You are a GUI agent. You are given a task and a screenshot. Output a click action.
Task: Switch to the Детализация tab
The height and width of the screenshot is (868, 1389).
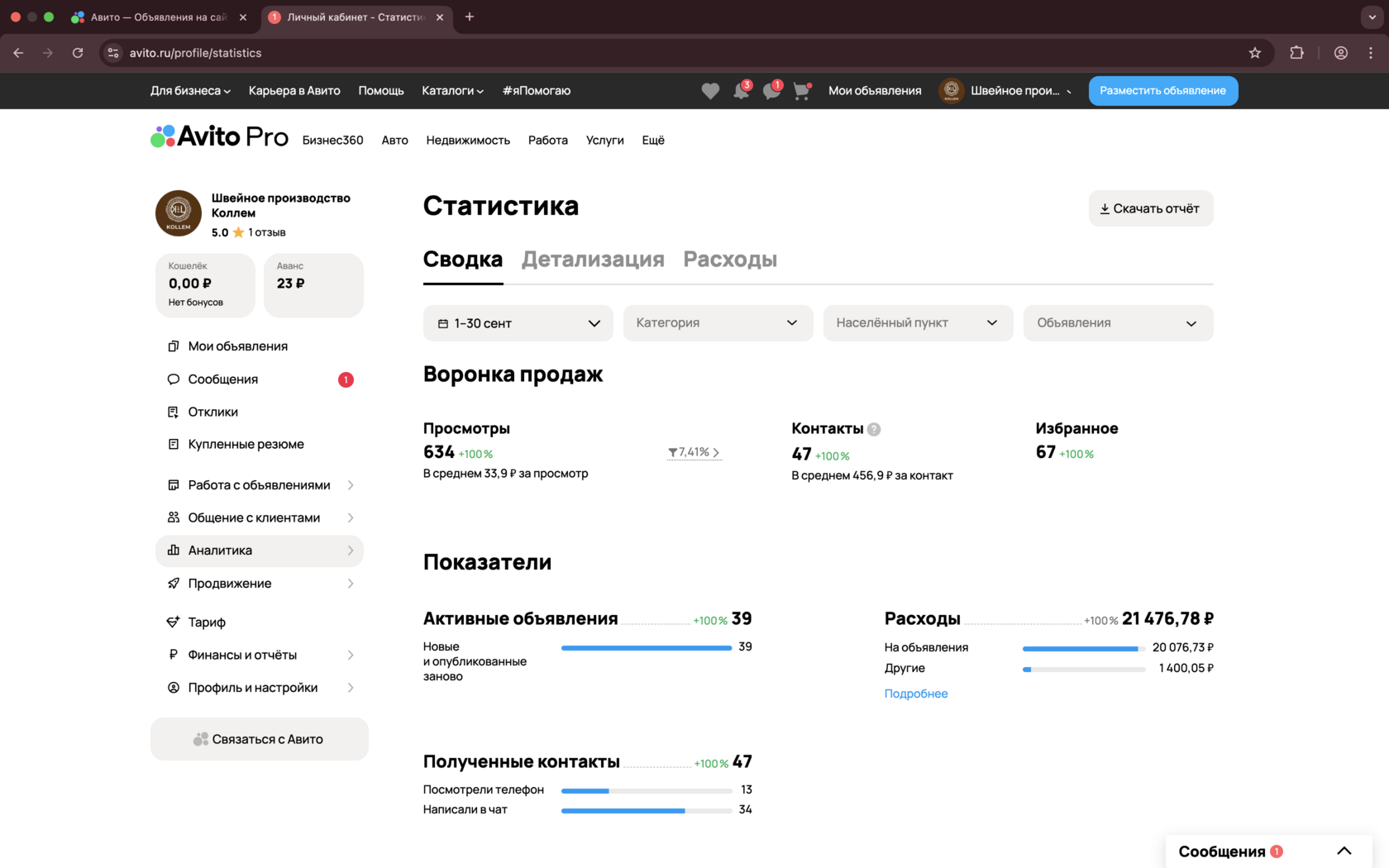click(x=593, y=260)
